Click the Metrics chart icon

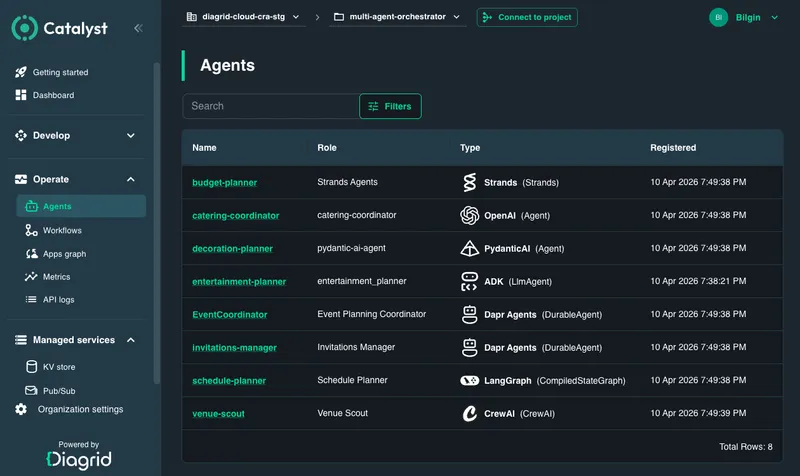[x=31, y=276]
